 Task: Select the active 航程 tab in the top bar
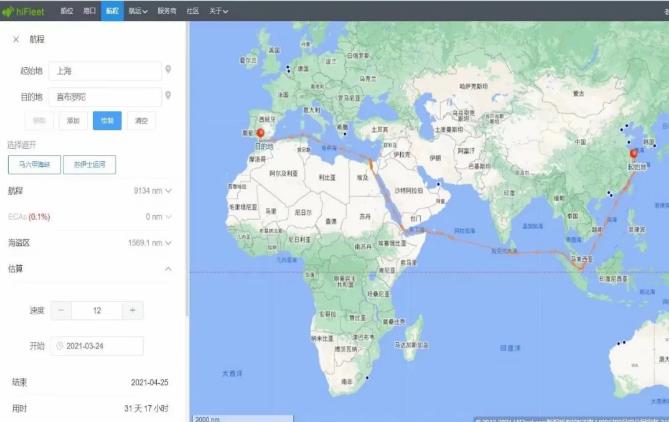112,11
